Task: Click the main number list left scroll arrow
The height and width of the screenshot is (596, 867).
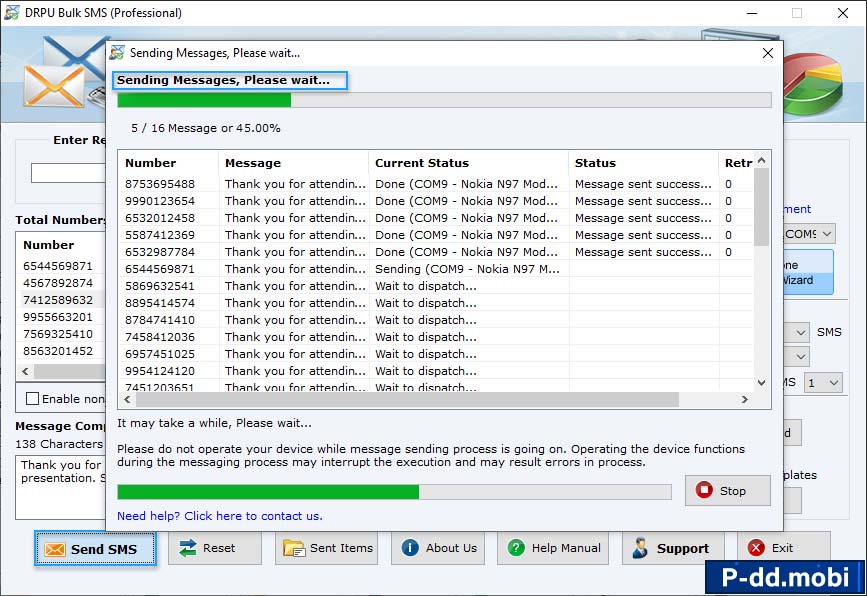Action: click(25, 372)
